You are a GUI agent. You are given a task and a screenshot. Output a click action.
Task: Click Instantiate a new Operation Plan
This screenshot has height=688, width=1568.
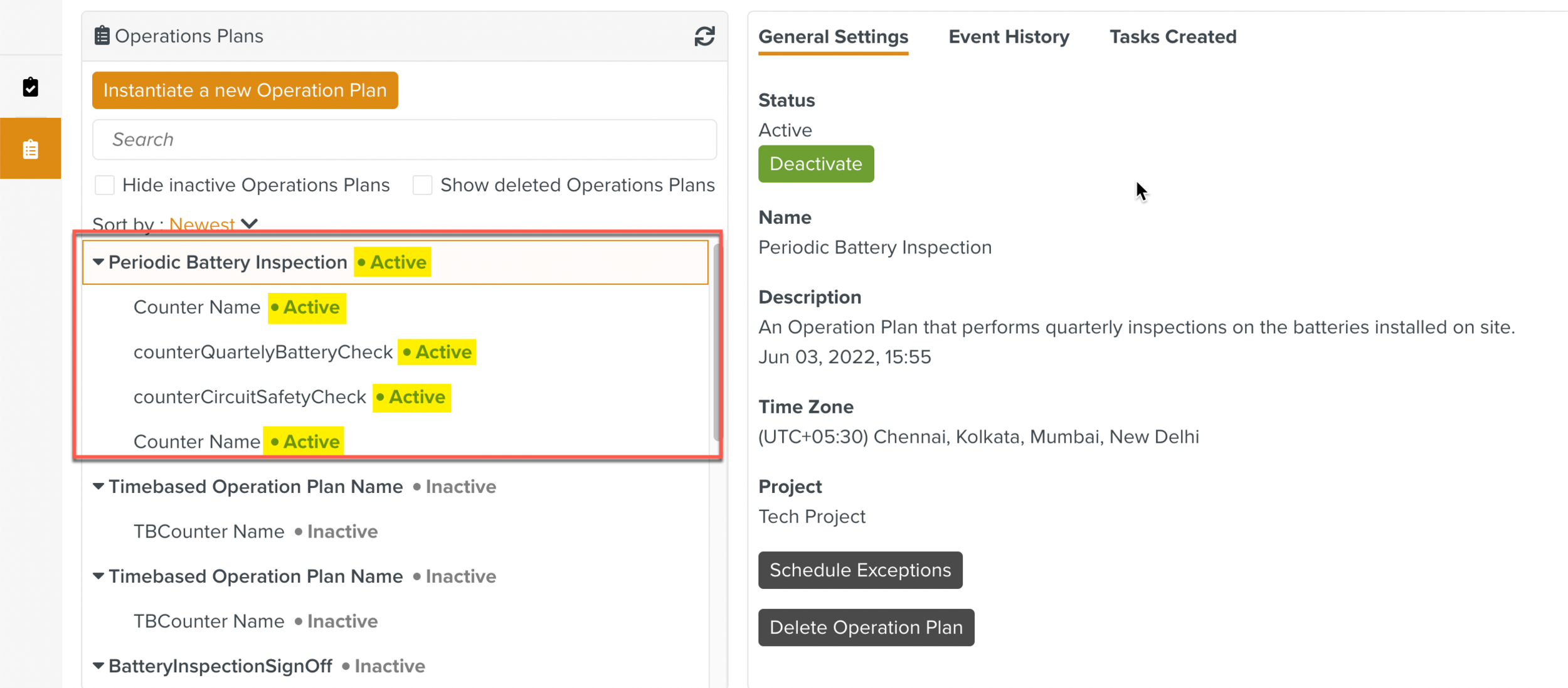(x=245, y=90)
